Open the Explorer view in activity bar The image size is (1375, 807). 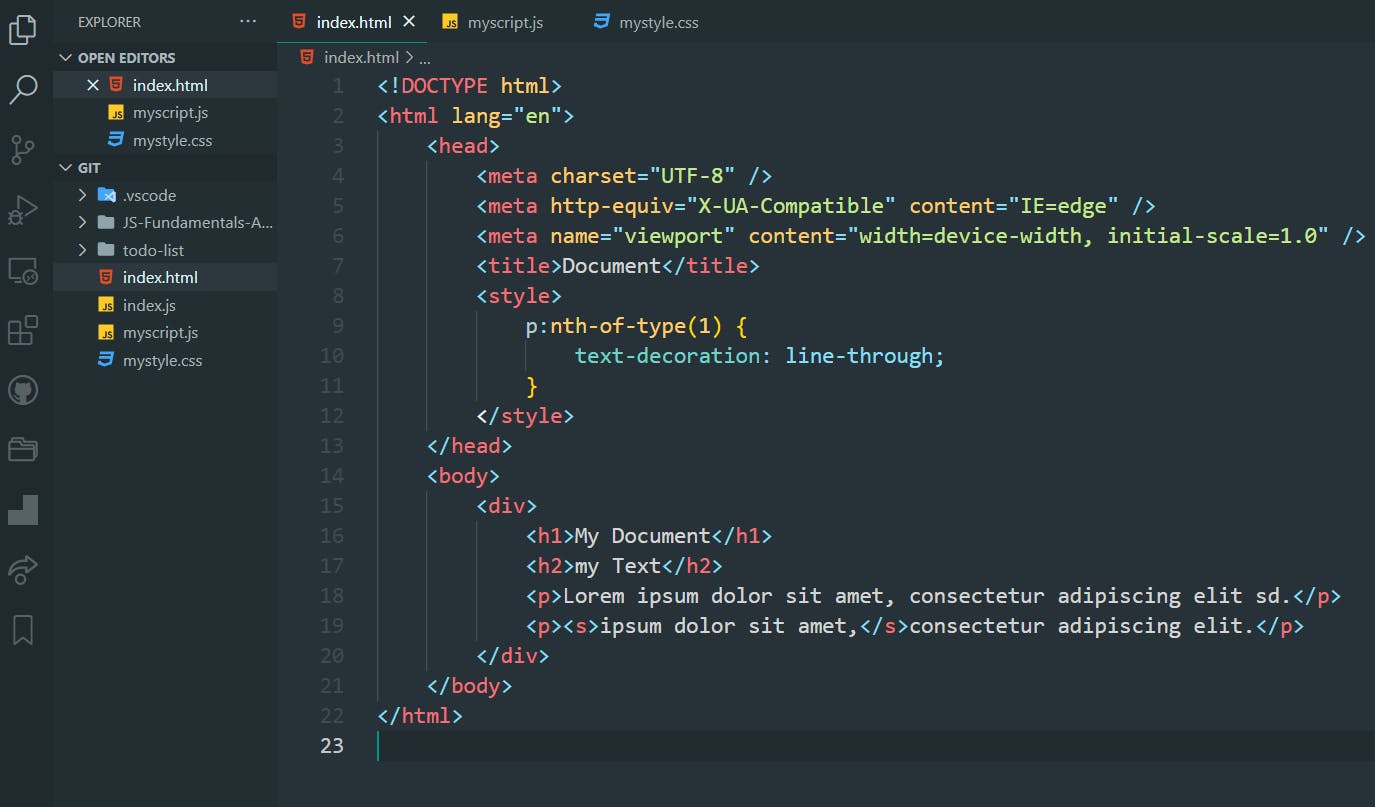pyautogui.click(x=23, y=30)
